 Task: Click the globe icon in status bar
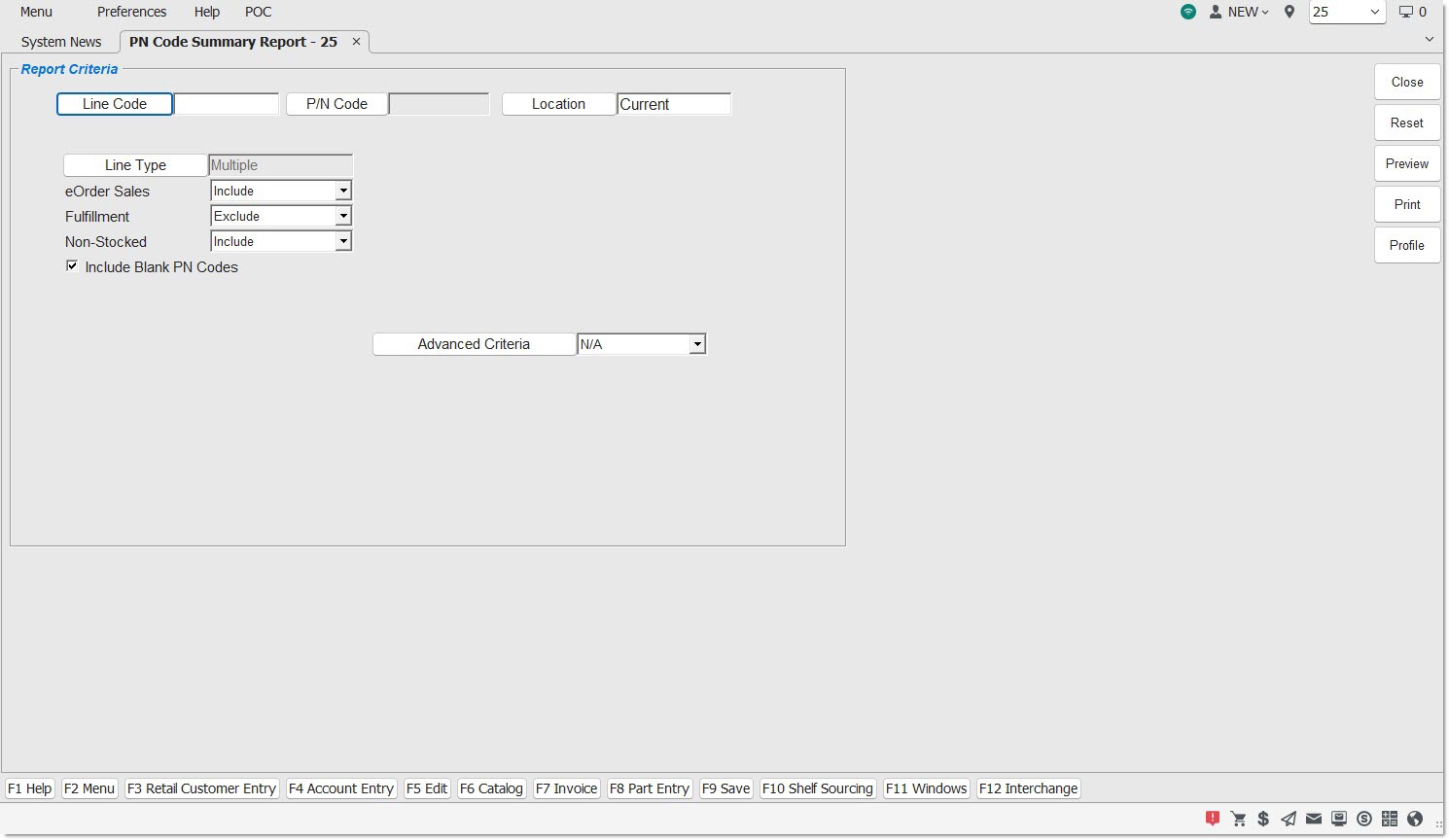click(1415, 819)
